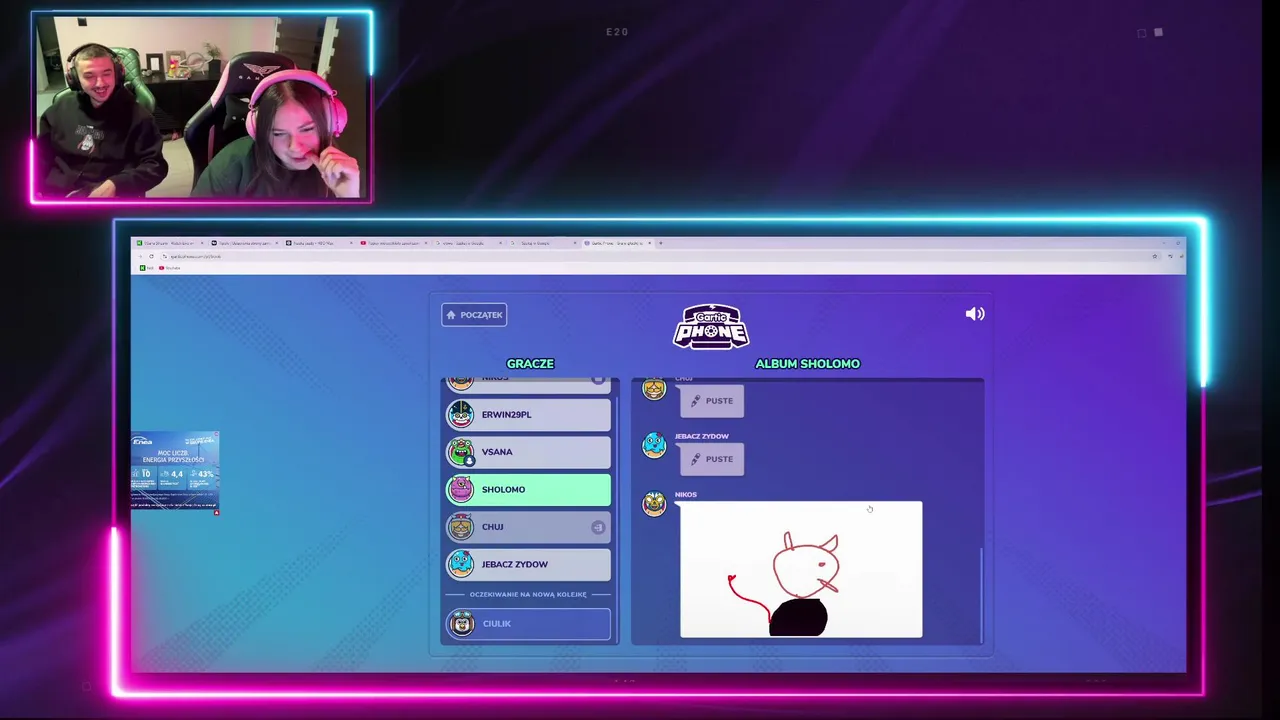Click the first PUSTE bubble in the album
This screenshot has height=720, width=1280.
coord(712,401)
